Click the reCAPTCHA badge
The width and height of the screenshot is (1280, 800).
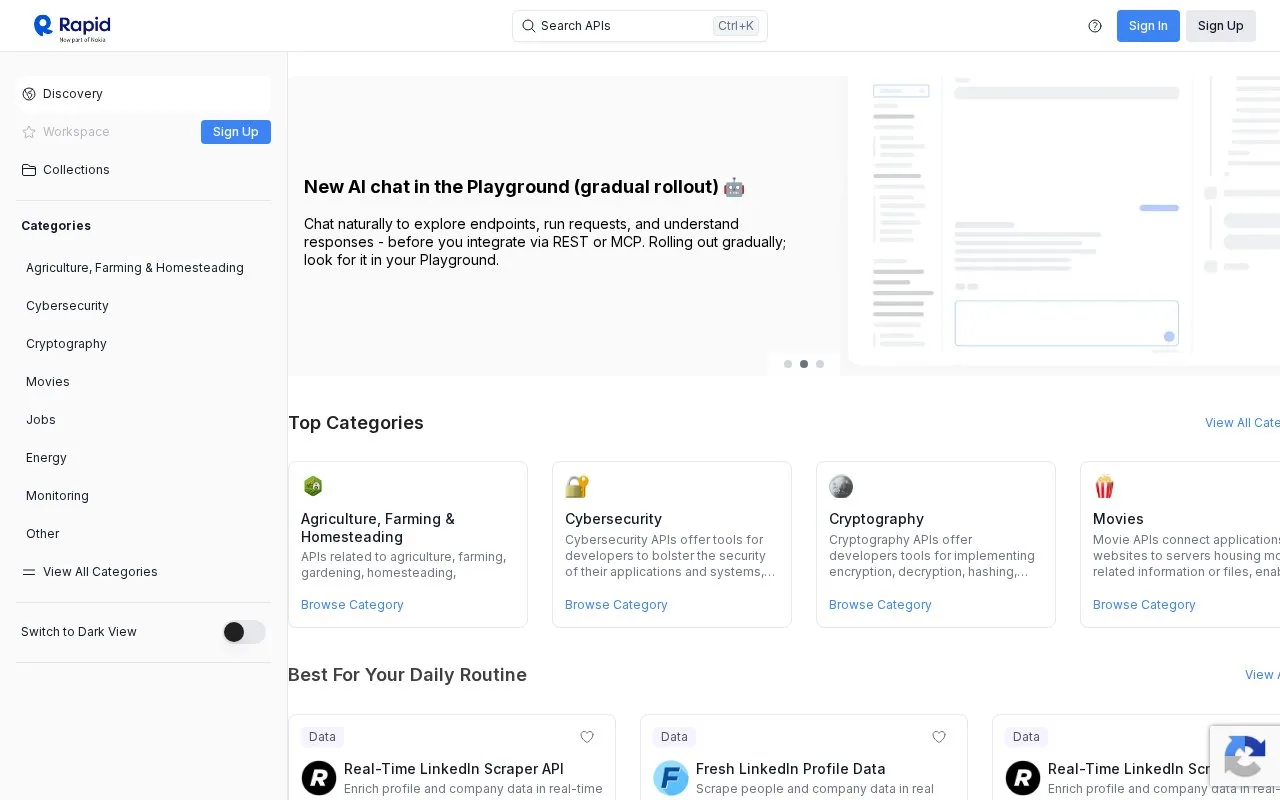[x=1245, y=757]
